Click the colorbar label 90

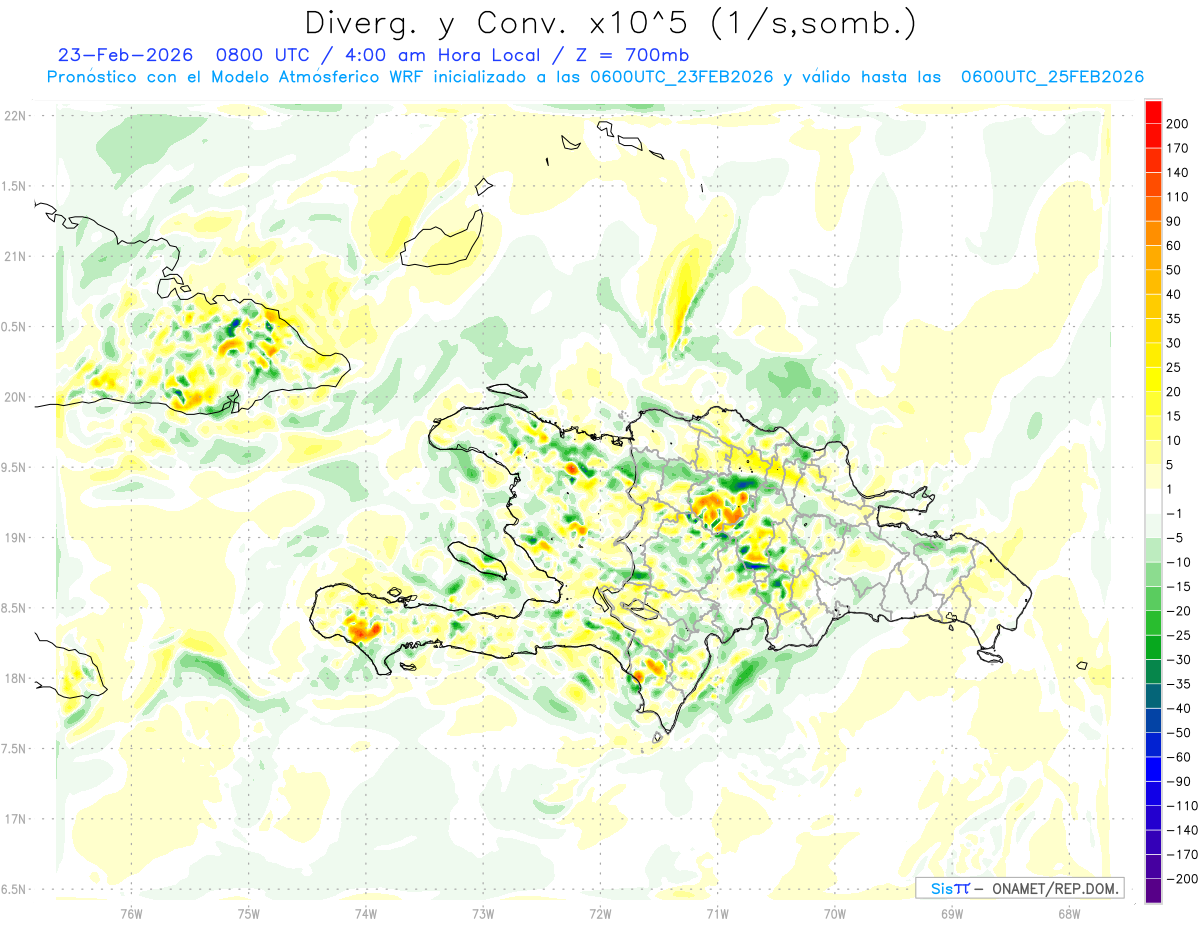click(x=1175, y=221)
